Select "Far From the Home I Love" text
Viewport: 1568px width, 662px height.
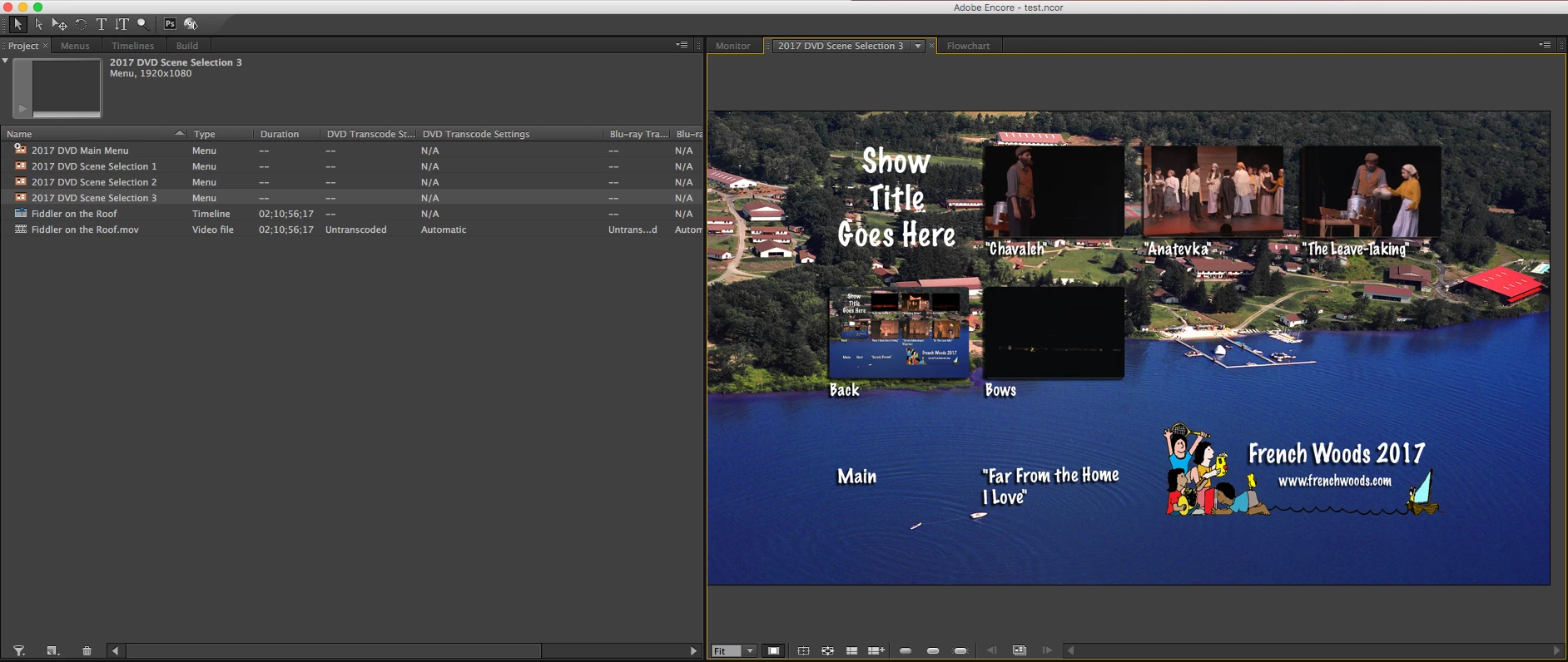point(1050,486)
